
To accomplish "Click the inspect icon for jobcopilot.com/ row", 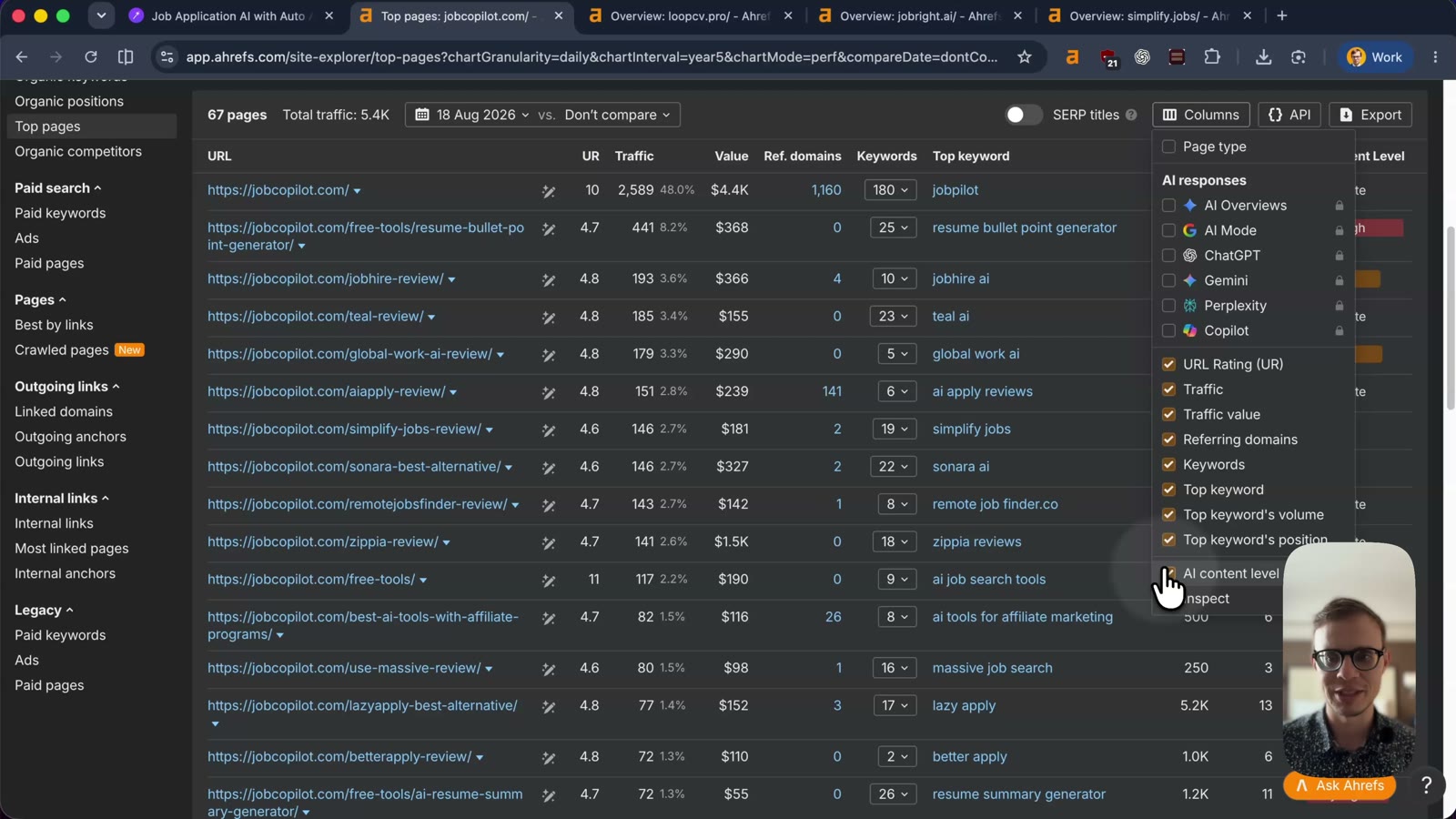I will (x=549, y=191).
